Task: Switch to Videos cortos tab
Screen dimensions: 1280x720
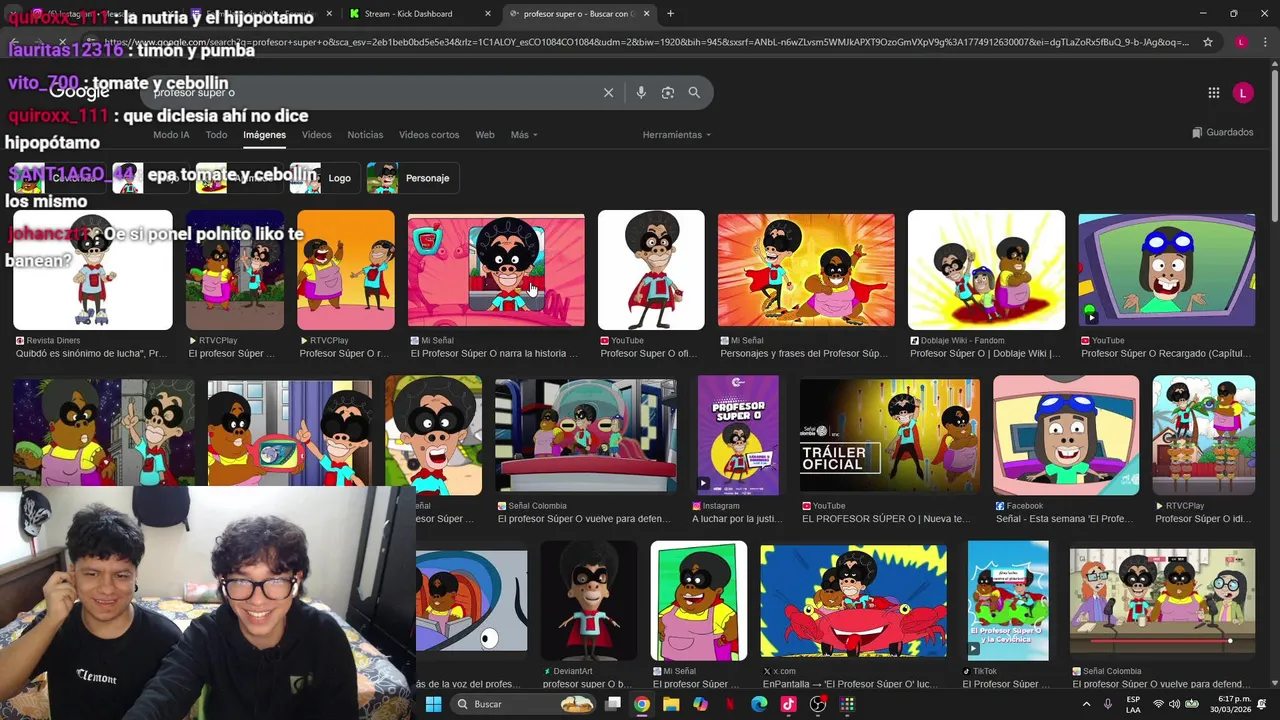Action: tap(429, 135)
